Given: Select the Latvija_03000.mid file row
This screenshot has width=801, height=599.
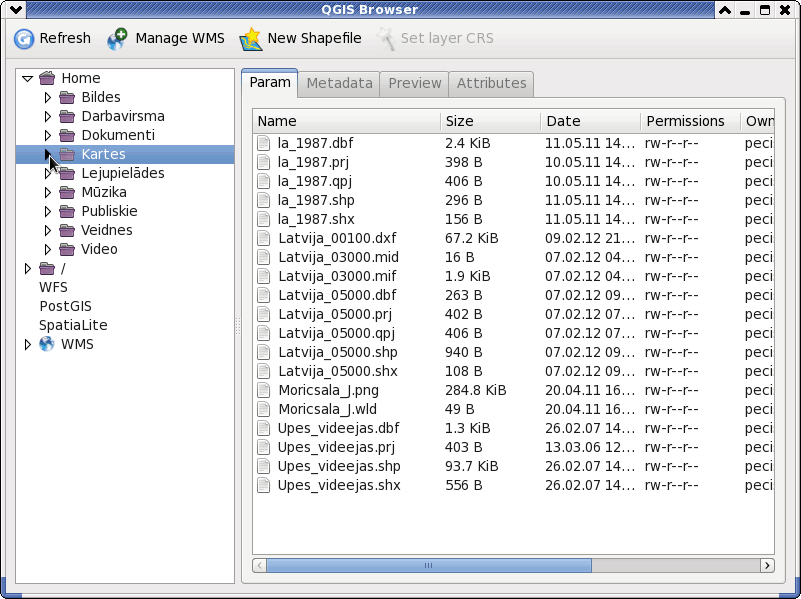Looking at the screenshot, I should pyautogui.click(x=513, y=257).
